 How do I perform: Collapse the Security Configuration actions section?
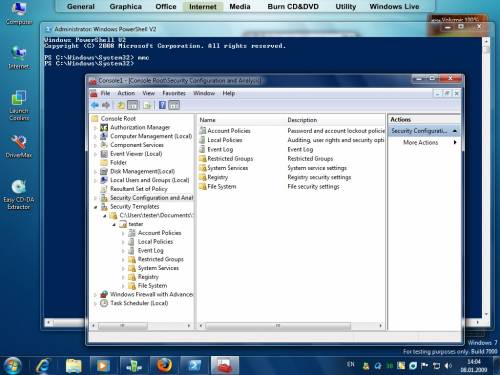[x=455, y=131]
